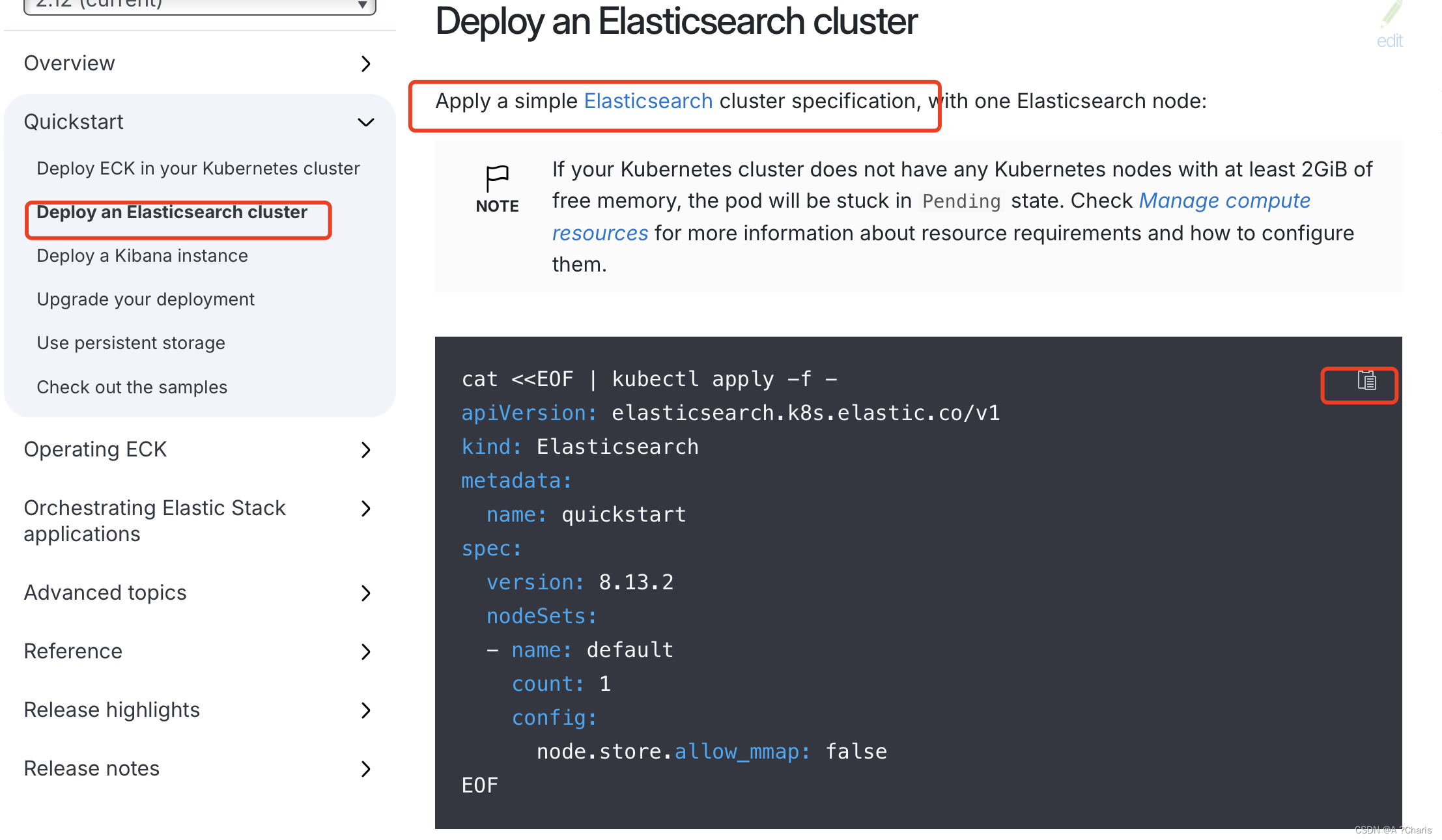Collapse the Quickstart section chevron
Viewport: 1442px width, 840px height.
(x=366, y=122)
